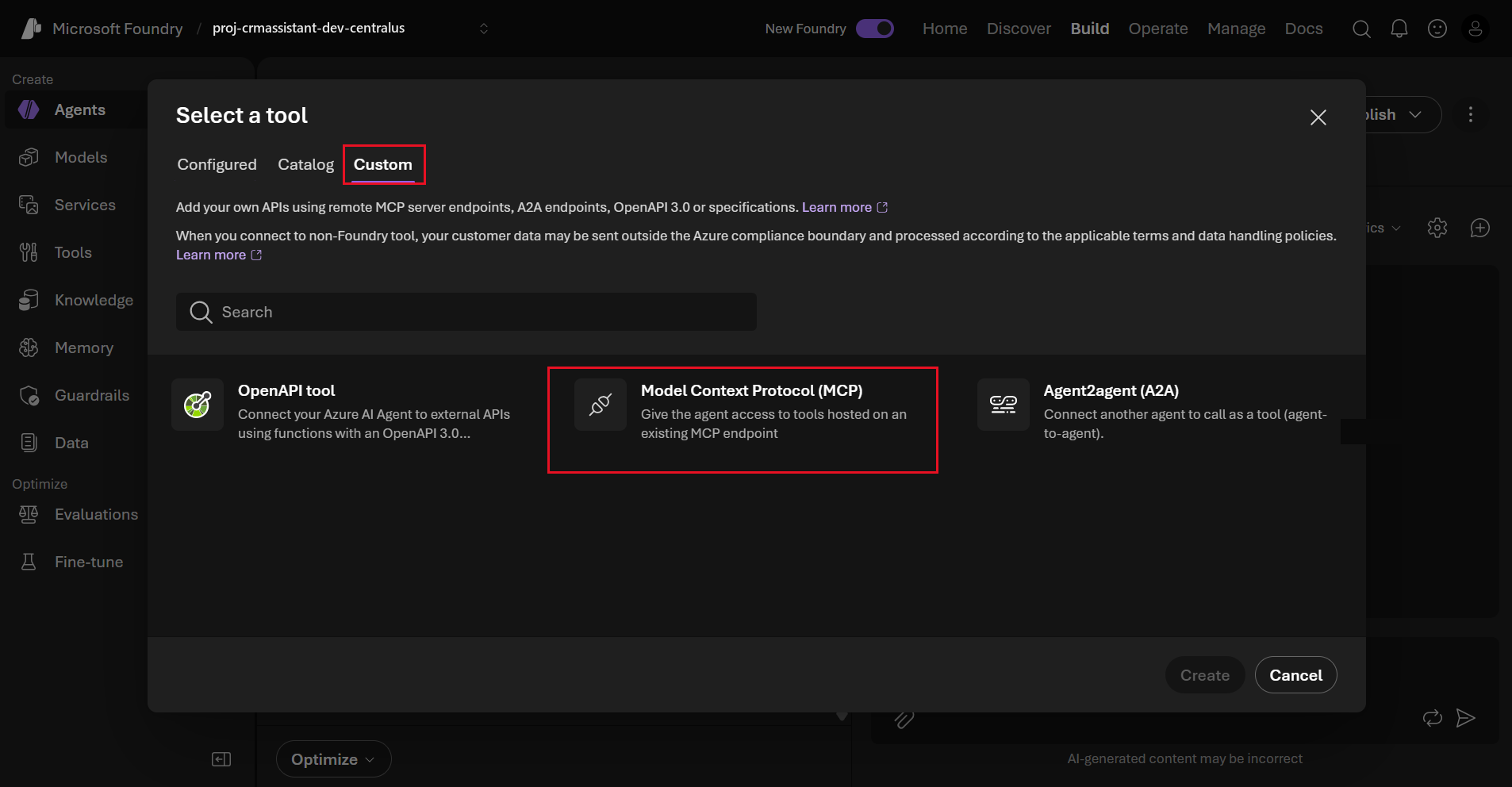Open the vertical three-dot more menu
Viewport: 1512px width, 787px height.
pos(1471,114)
